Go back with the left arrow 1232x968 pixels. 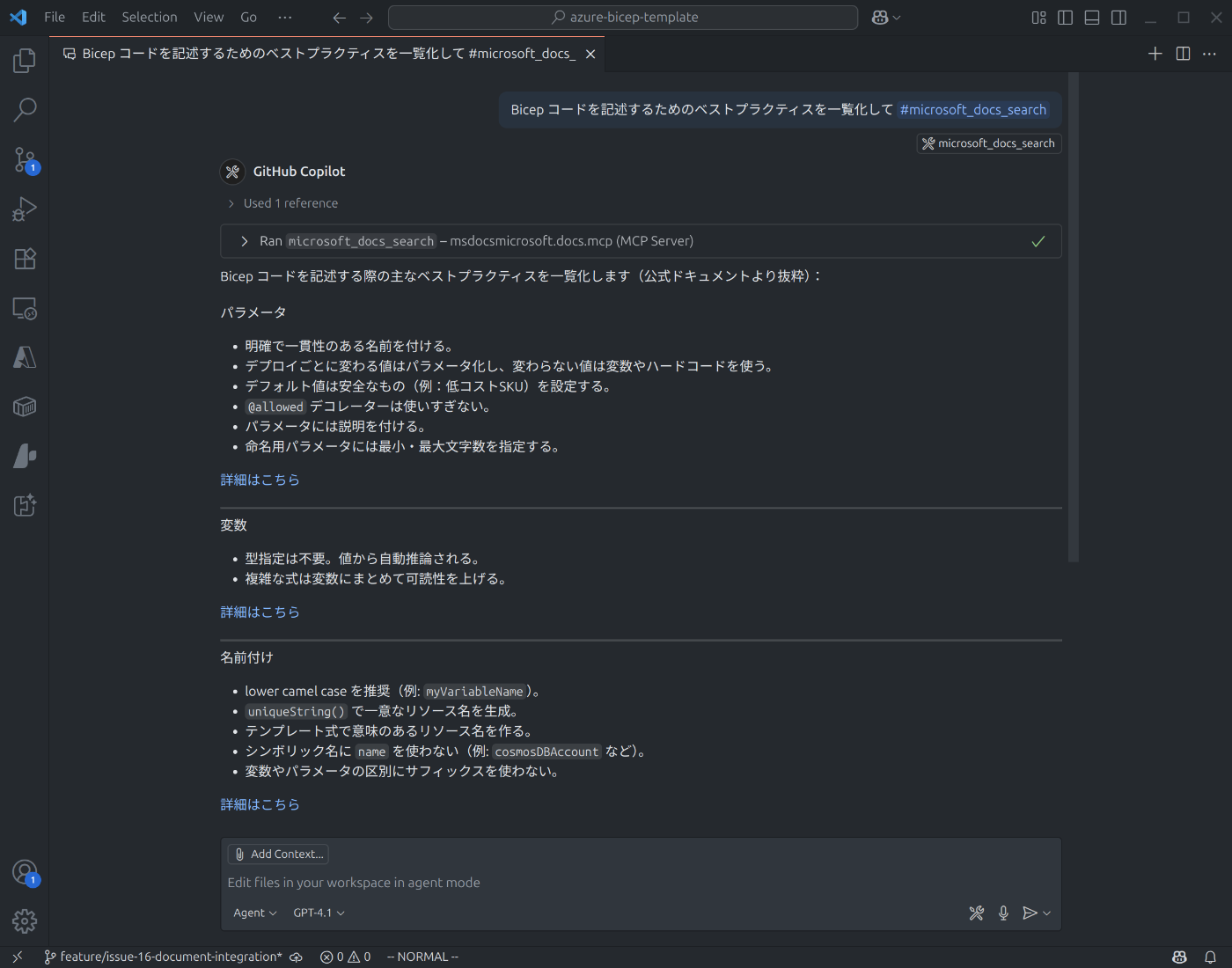pyautogui.click(x=340, y=18)
